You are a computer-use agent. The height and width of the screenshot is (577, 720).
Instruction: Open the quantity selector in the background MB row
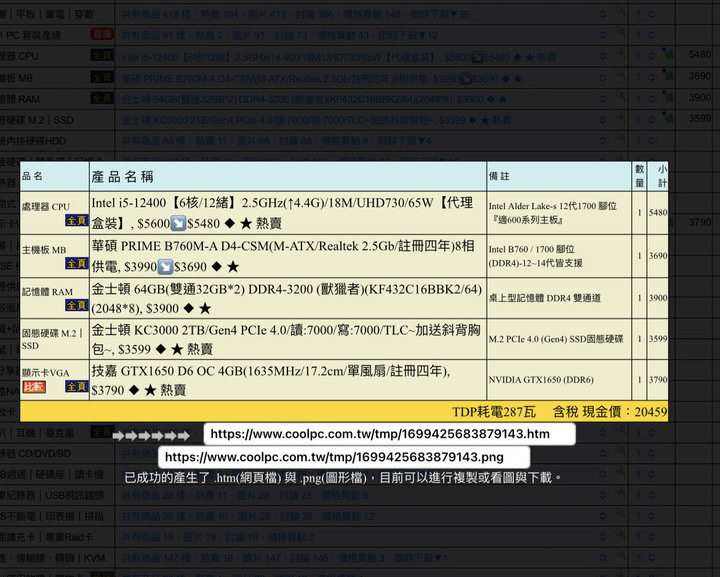644,78
